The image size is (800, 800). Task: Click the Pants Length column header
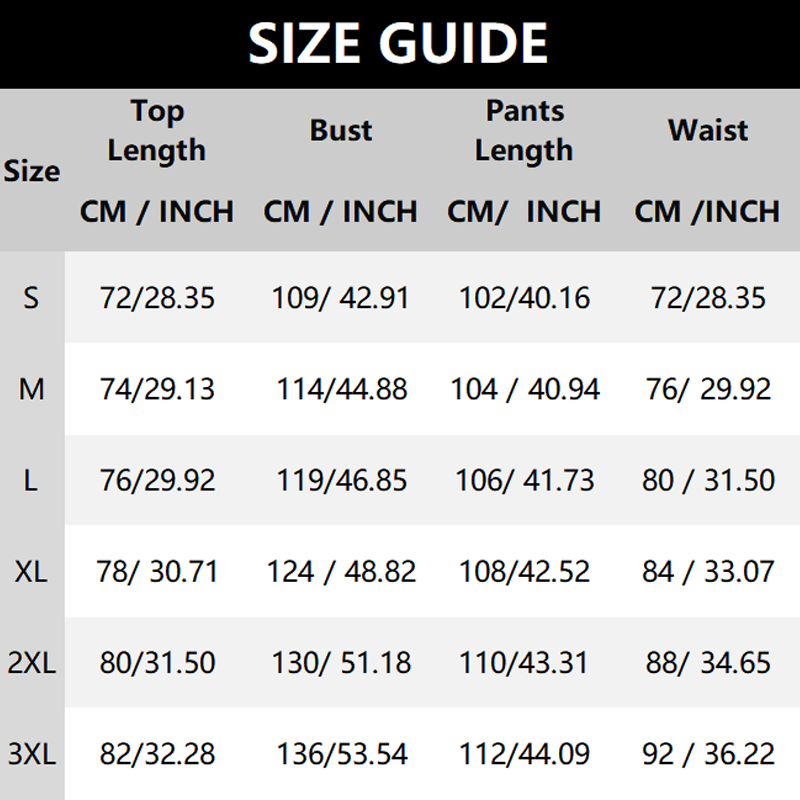524,131
